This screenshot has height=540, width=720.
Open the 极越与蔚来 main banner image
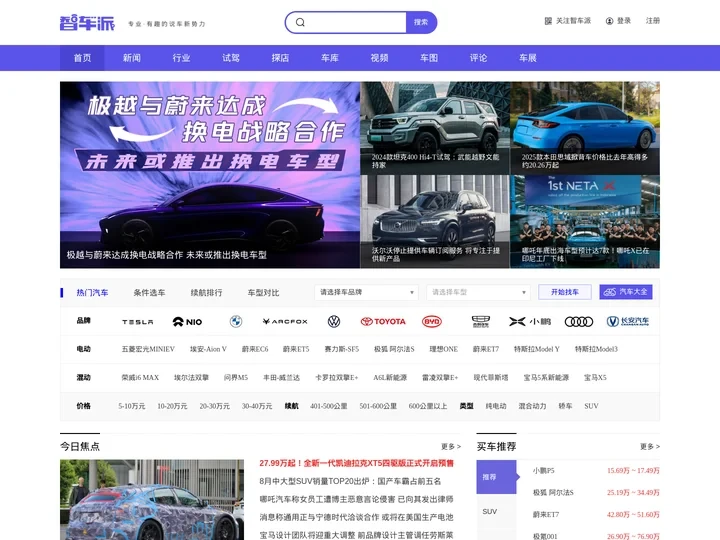[210, 174]
